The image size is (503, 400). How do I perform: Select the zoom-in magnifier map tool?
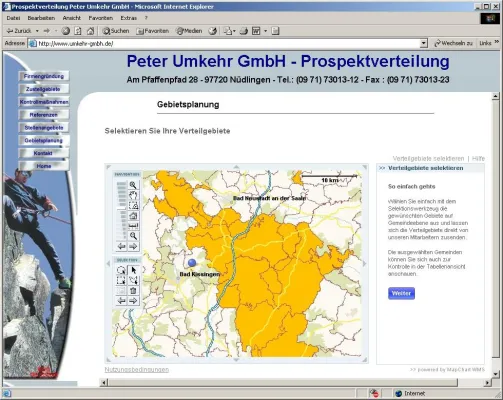[133, 185]
